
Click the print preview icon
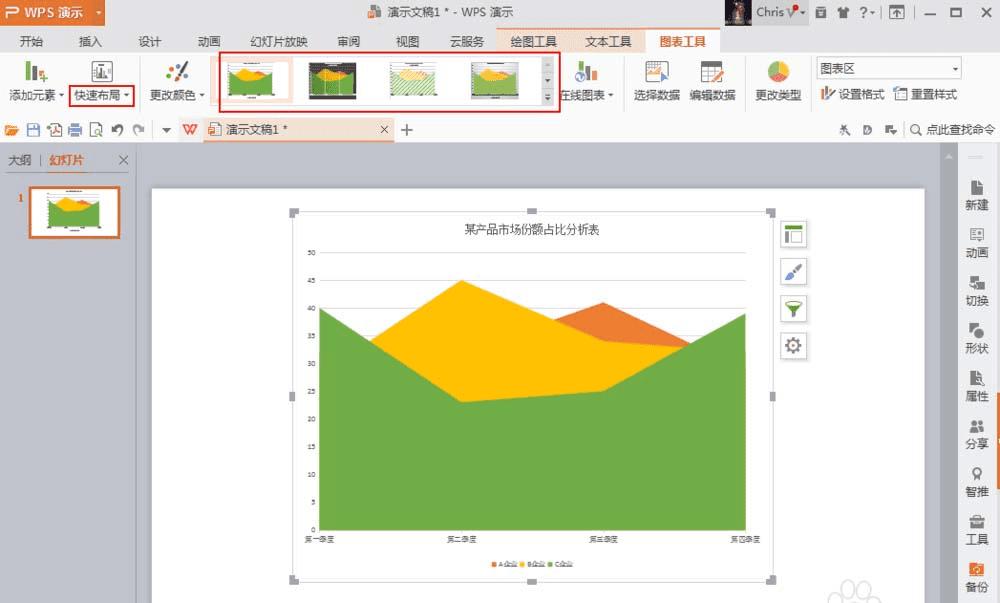coord(96,130)
